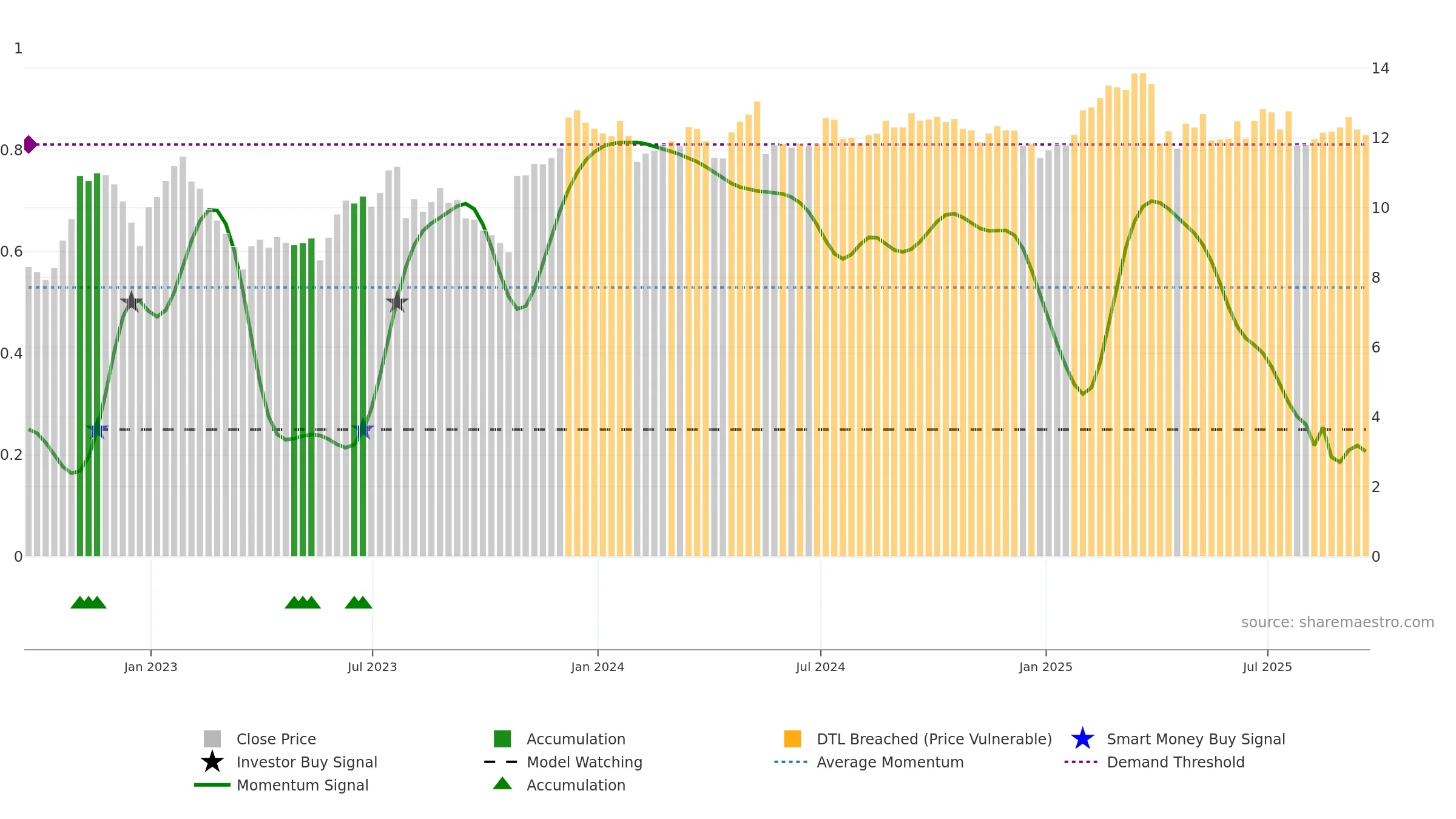Click the first green triangle cluster below chart
This screenshot has height=819, width=1456.
(x=89, y=602)
